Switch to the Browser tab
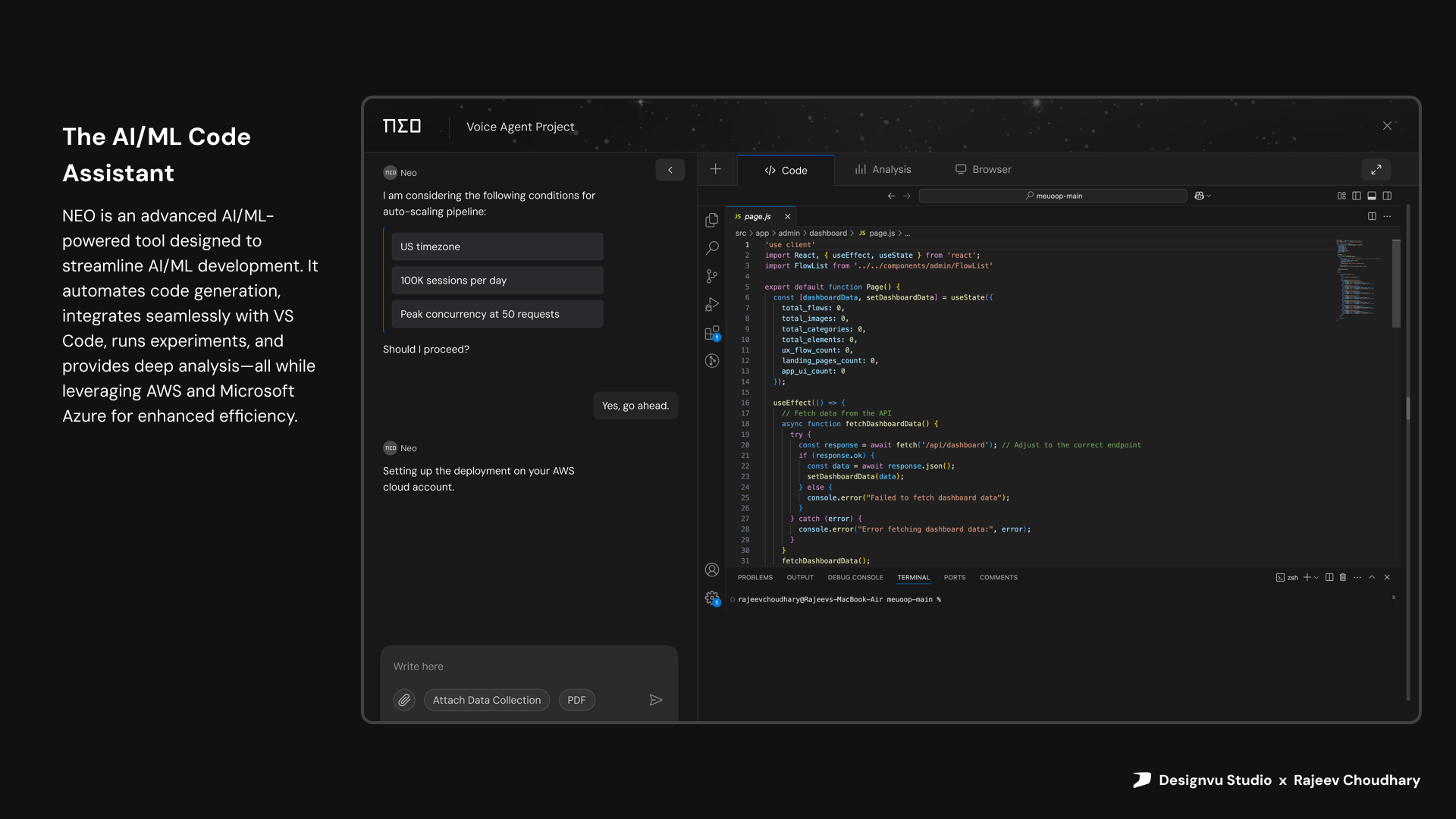This screenshot has height=819, width=1456. pos(983,170)
